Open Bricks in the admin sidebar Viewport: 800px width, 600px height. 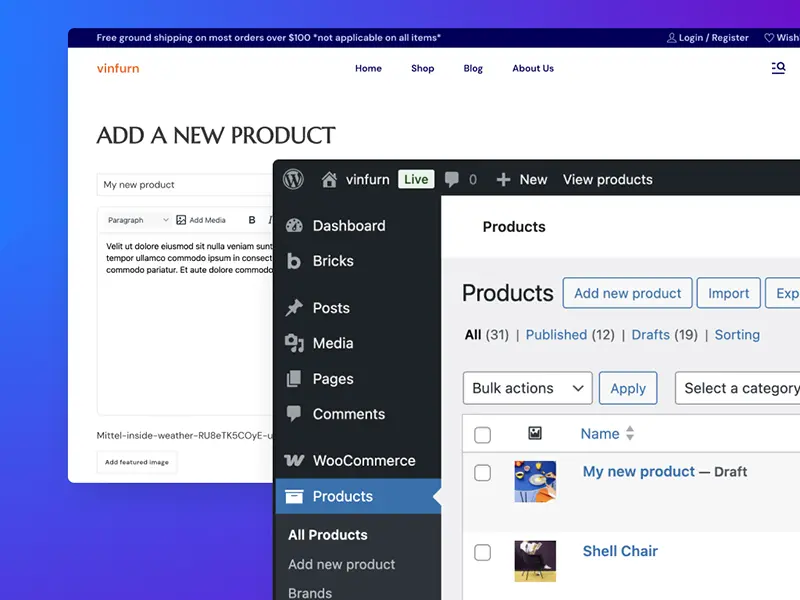click(x=333, y=261)
